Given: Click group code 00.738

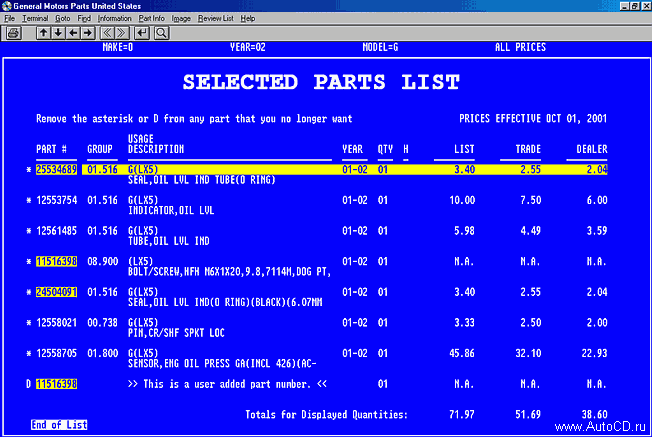Looking at the screenshot, I should pyautogui.click(x=102, y=323).
